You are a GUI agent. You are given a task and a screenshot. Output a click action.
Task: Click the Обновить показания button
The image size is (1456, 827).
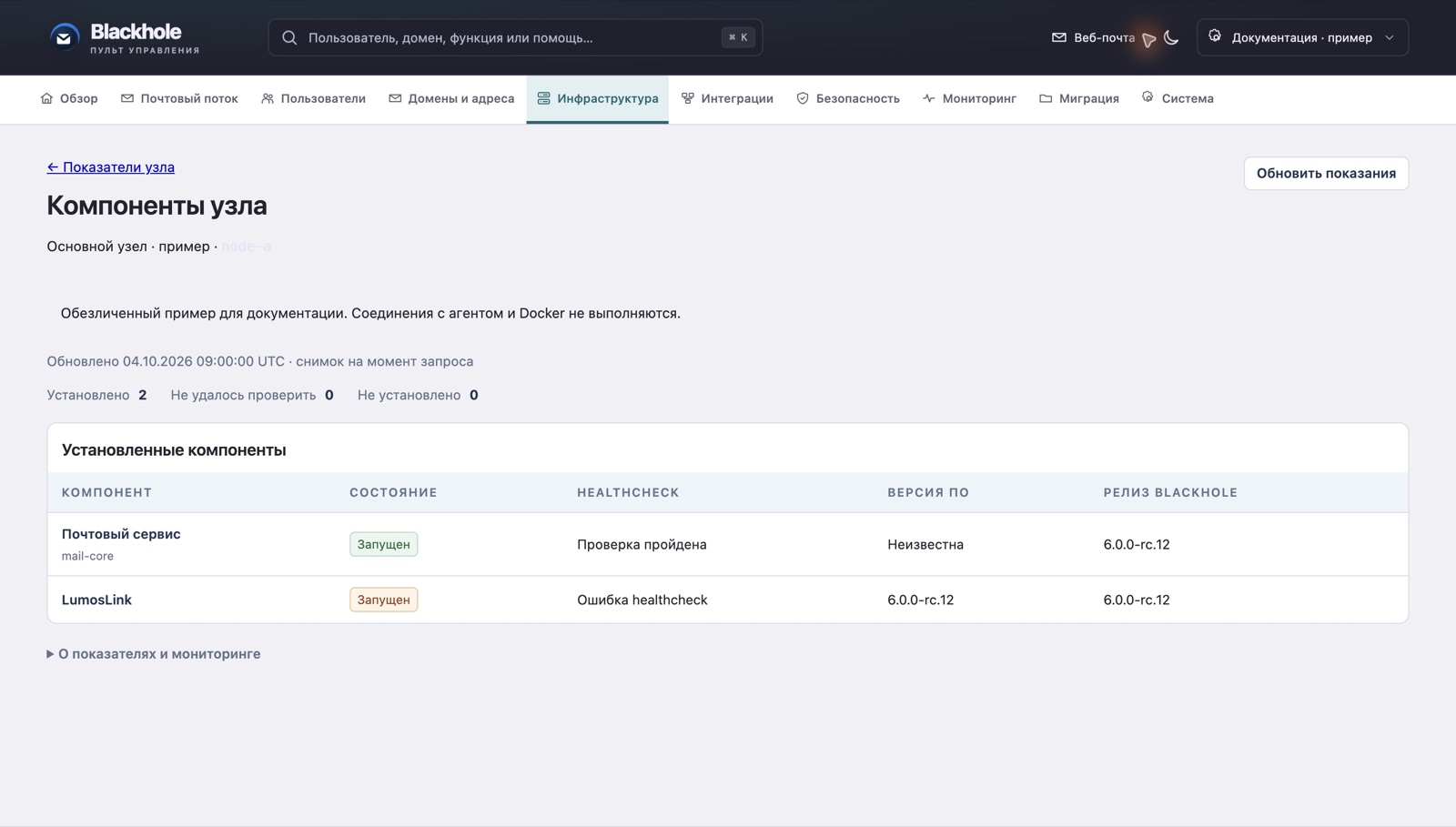[1326, 173]
